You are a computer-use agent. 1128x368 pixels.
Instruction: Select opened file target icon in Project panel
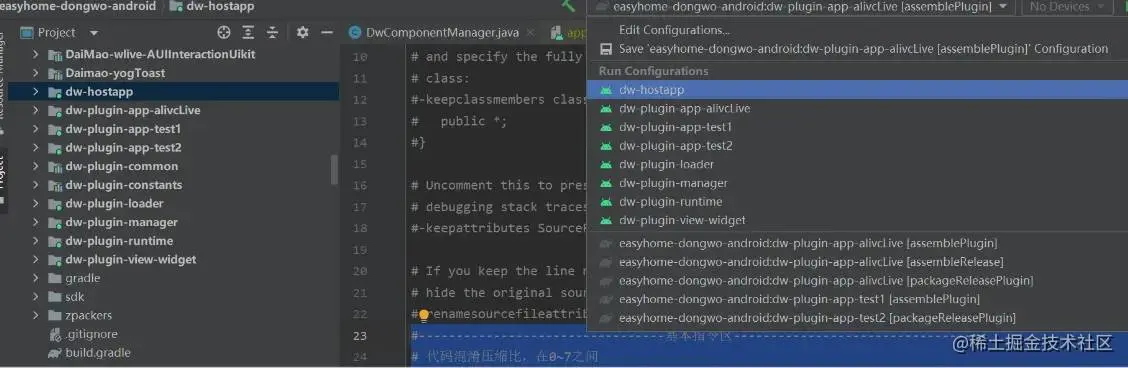click(x=224, y=32)
